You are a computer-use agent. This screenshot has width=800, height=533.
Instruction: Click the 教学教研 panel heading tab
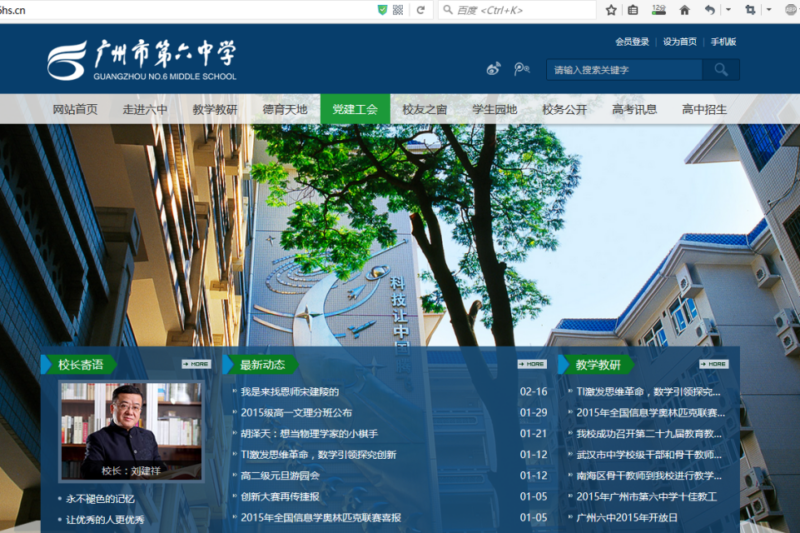pyautogui.click(x=598, y=365)
